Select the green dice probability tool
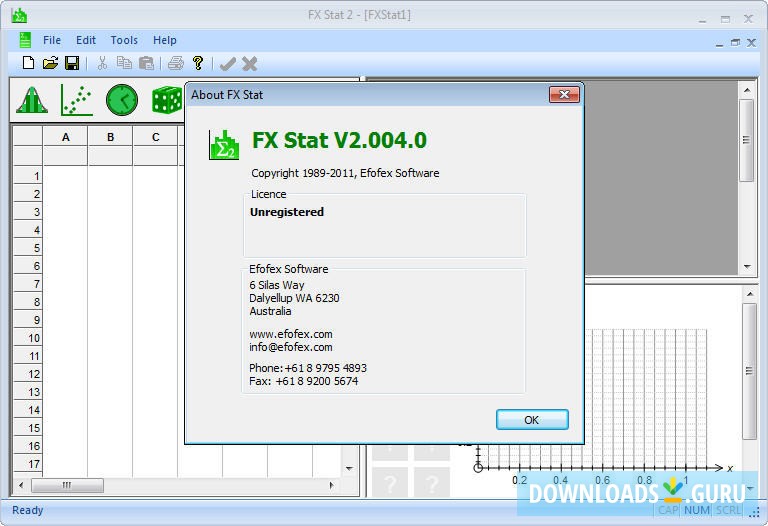Image resolution: width=768 pixels, height=526 pixels. [167, 100]
